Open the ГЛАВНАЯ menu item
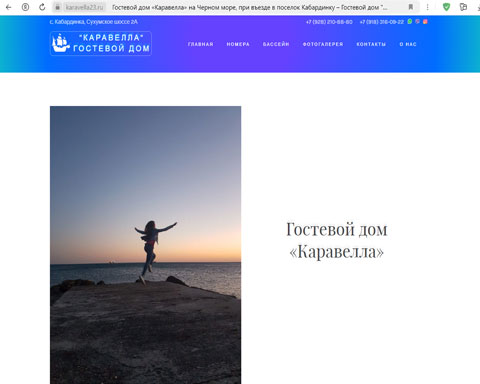Viewport: 480px width, 384px height. point(201,44)
